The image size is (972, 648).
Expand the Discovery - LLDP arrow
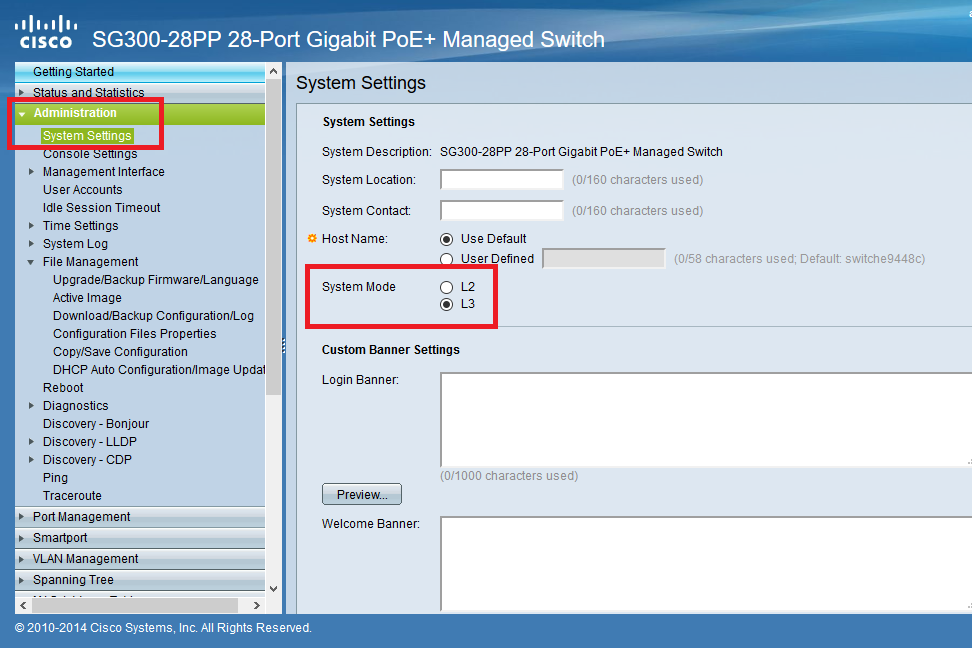tap(32, 442)
